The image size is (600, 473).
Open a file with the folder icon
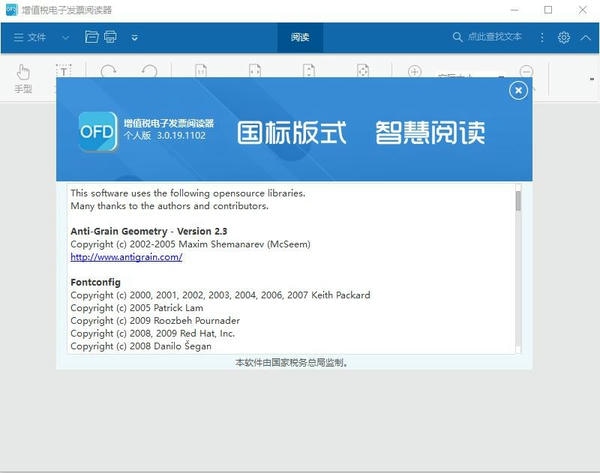point(92,37)
